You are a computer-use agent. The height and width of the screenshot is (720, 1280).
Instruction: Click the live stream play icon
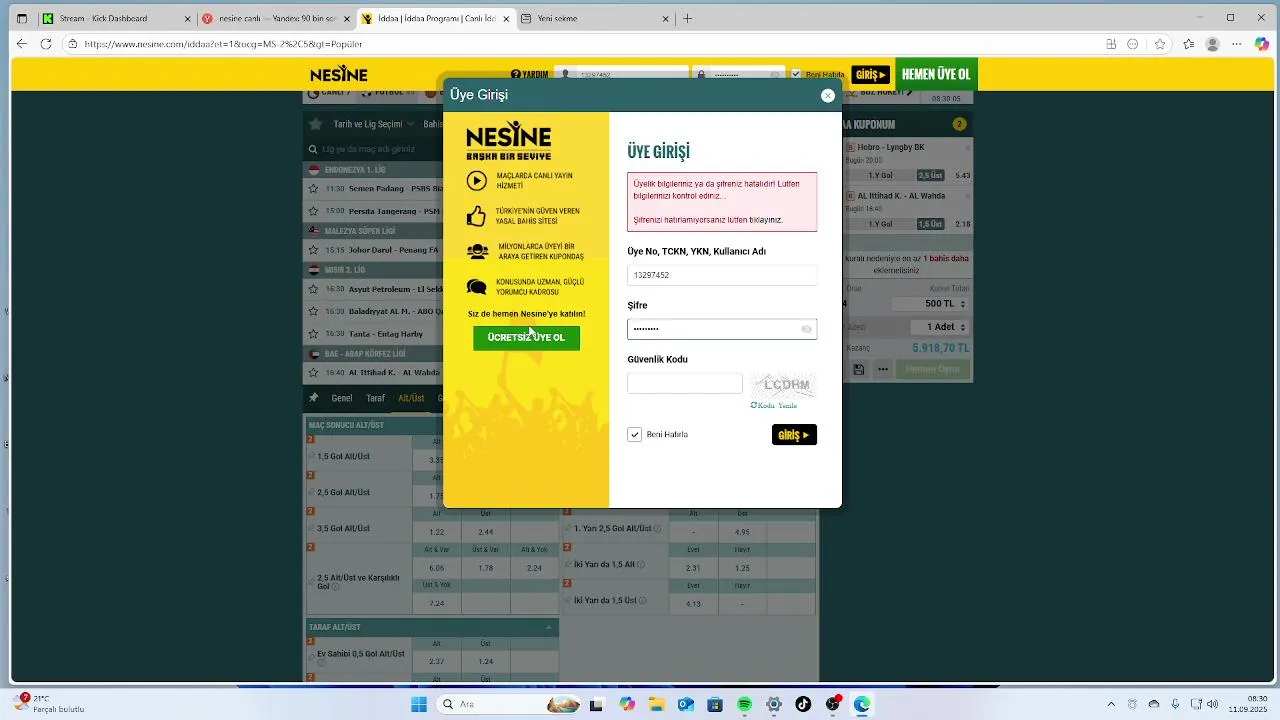coord(477,181)
